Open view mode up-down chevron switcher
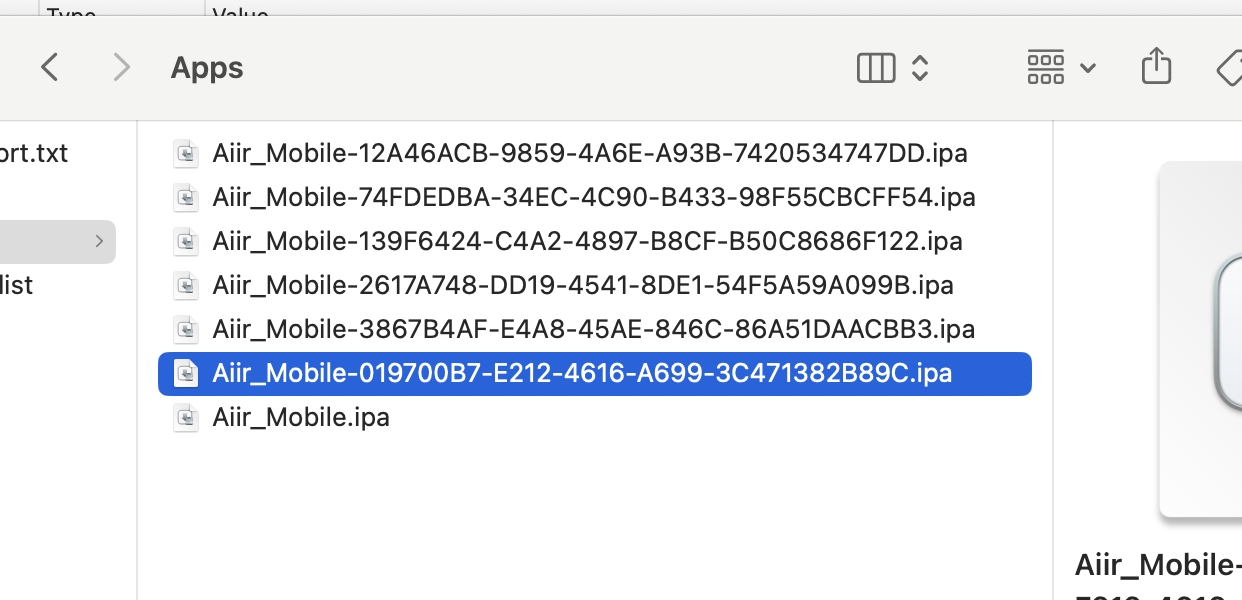1242x600 pixels. [920, 68]
